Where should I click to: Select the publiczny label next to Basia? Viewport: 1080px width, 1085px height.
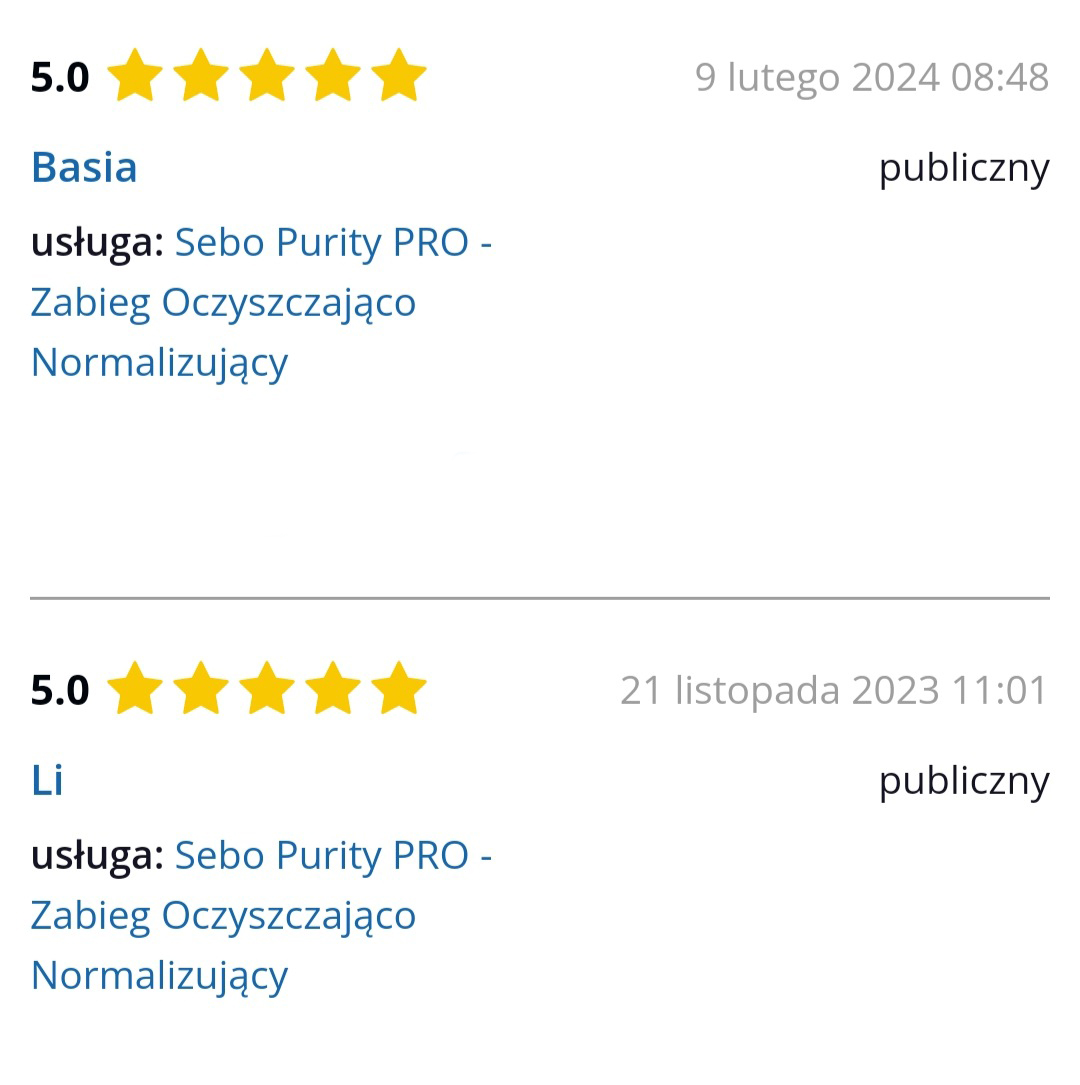click(x=963, y=168)
